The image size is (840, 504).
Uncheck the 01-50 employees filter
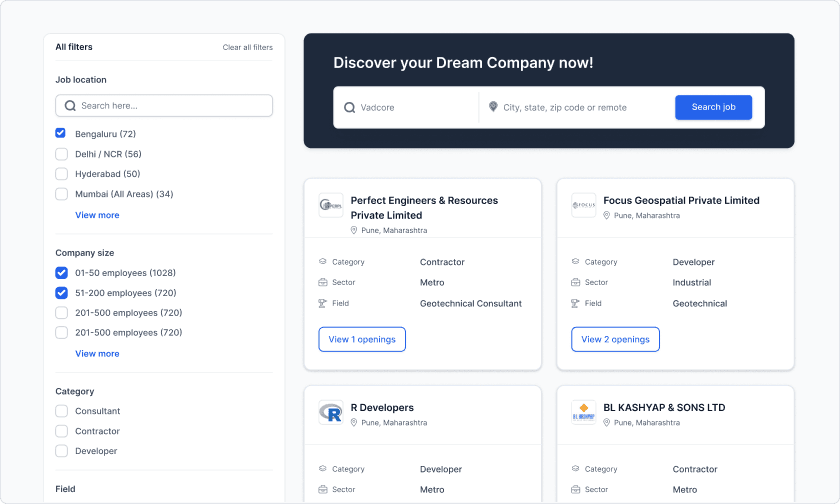61,273
